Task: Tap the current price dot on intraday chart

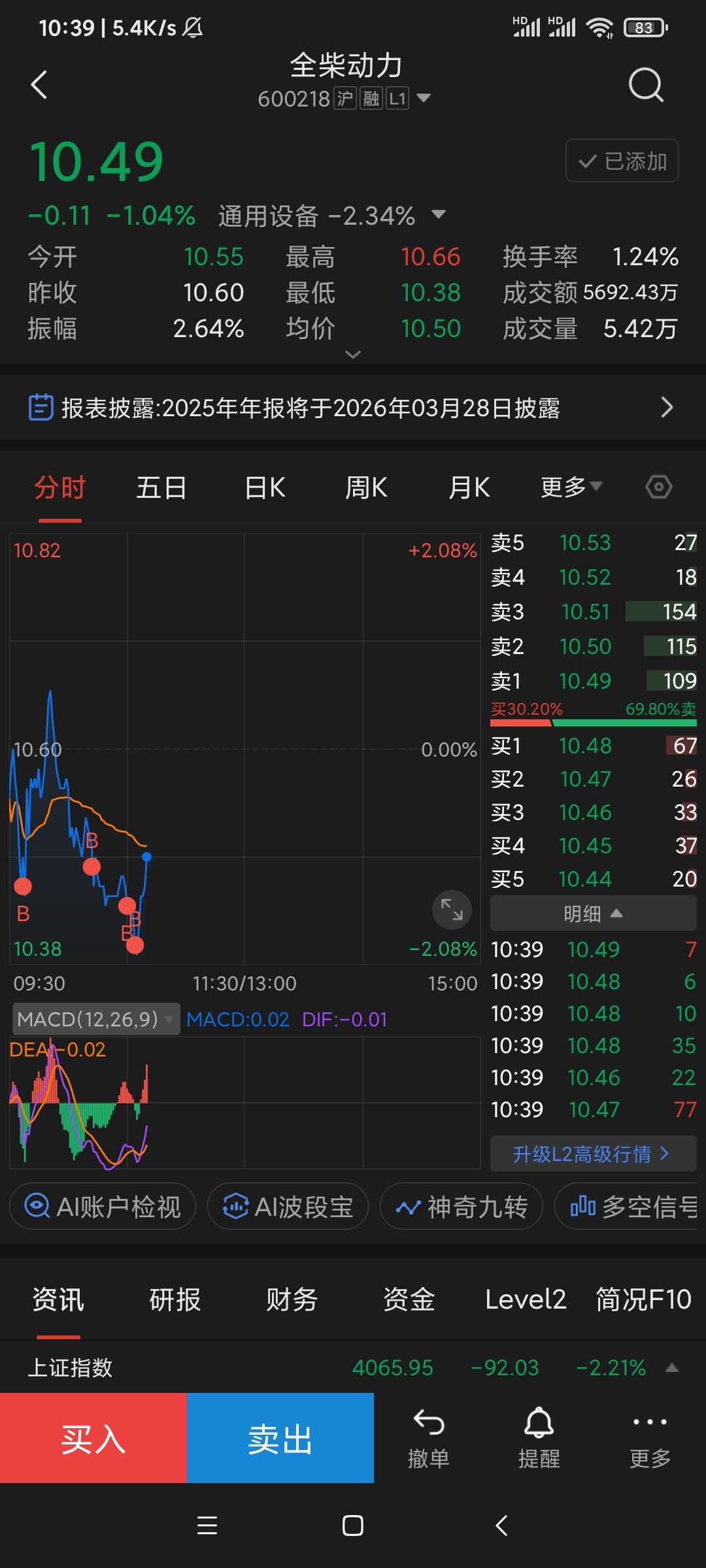Action: pos(147,857)
